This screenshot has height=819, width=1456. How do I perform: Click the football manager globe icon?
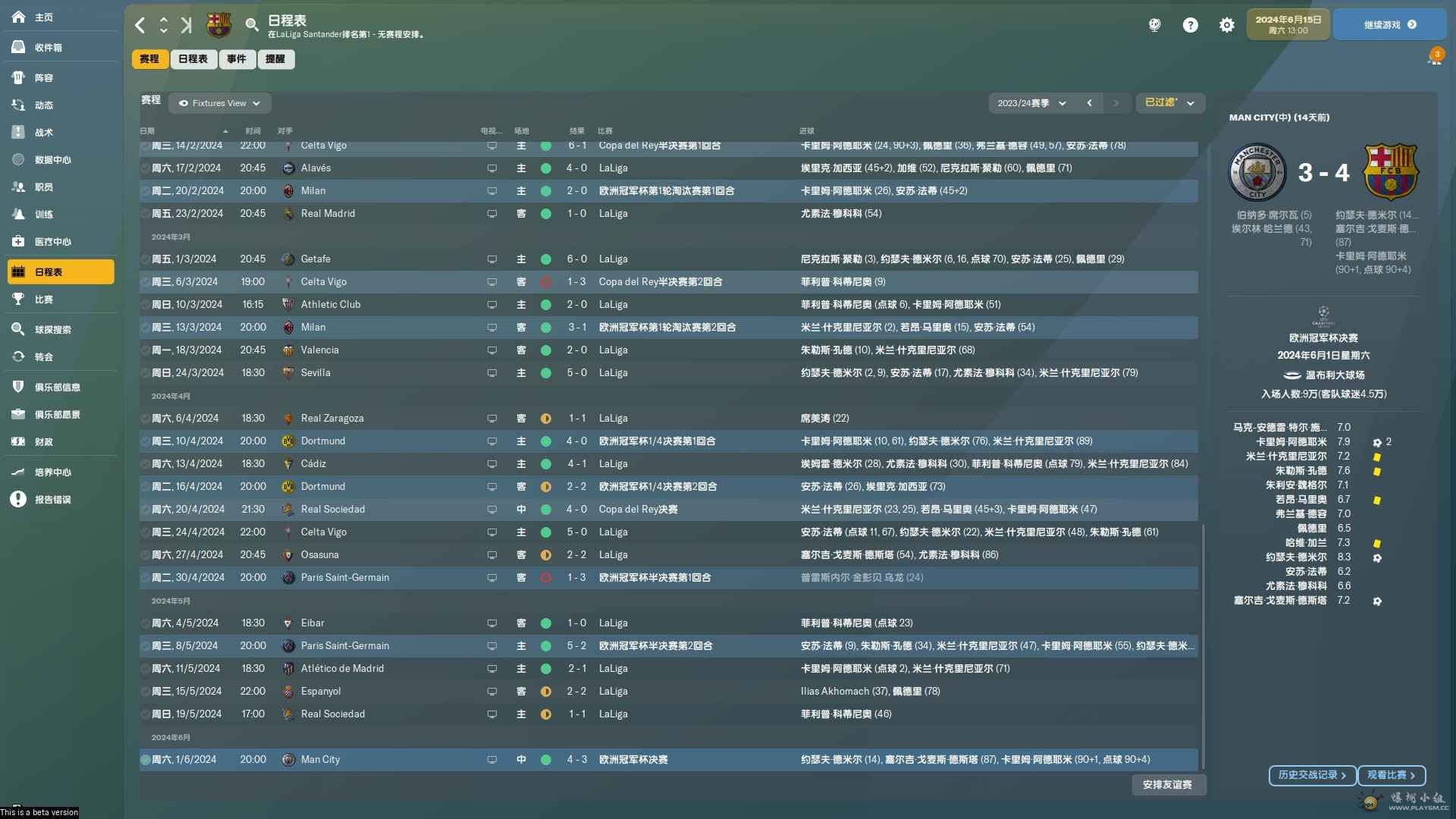(1154, 25)
